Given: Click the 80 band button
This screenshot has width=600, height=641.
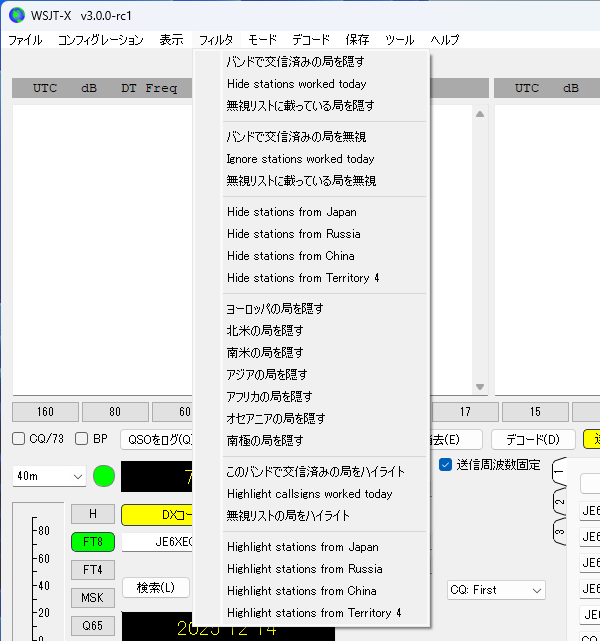Looking at the screenshot, I should [115, 412].
